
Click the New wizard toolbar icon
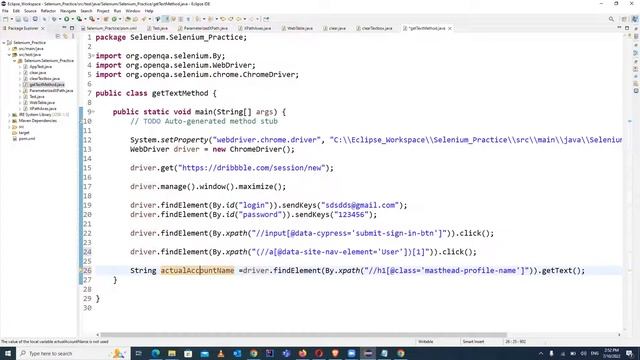click(6, 19)
